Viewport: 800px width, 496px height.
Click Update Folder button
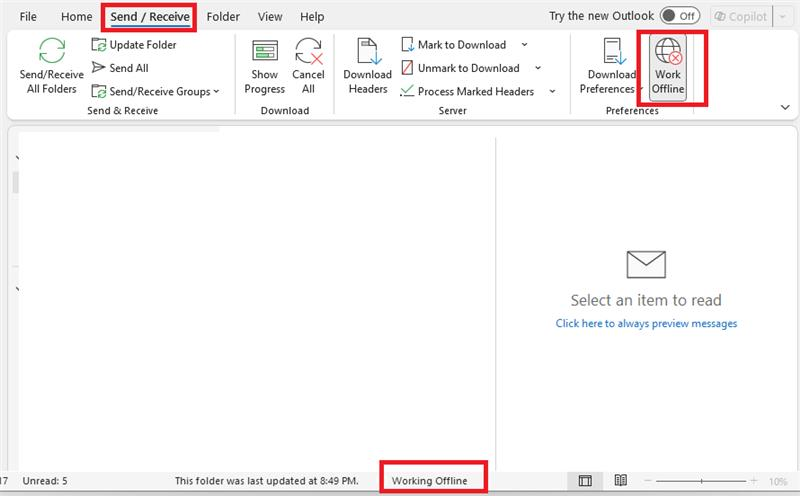point(134,45)
